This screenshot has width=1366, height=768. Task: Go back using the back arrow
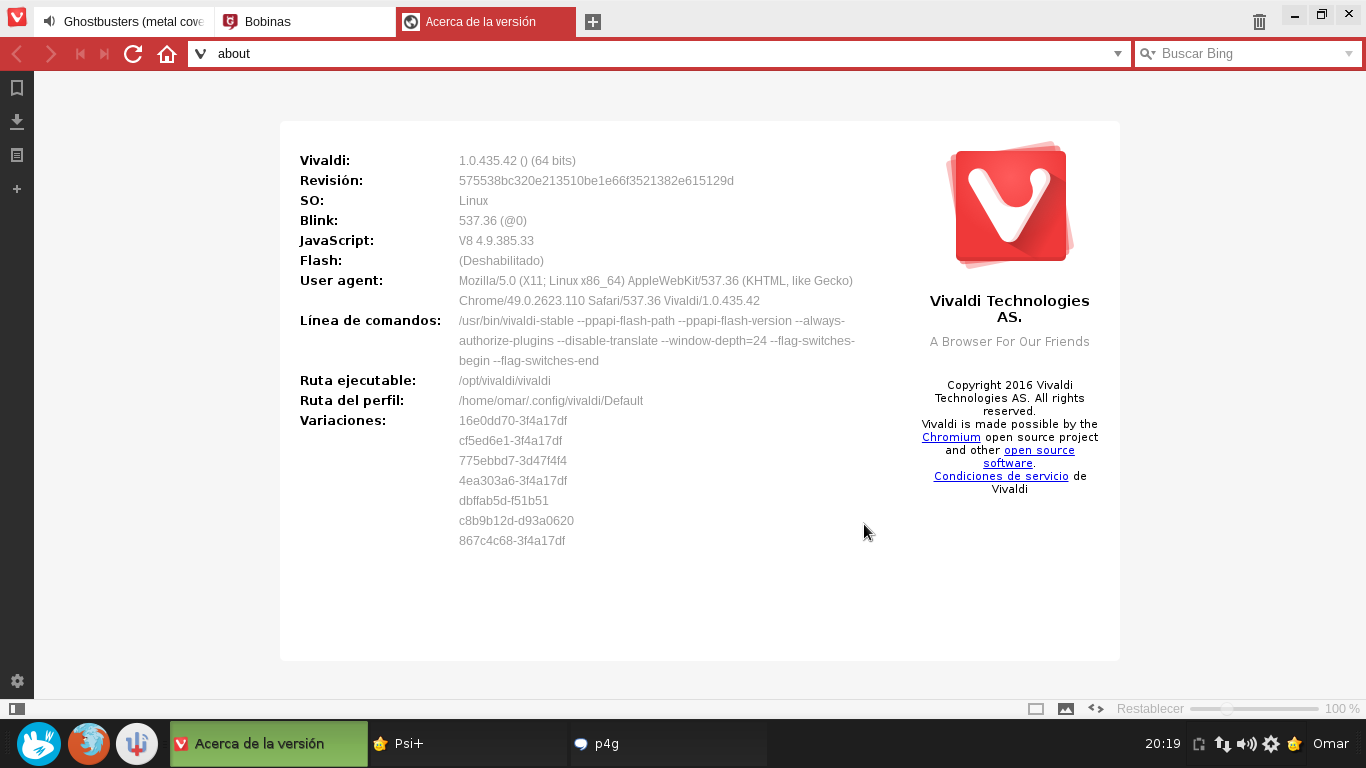pyautogui.click(x=18, y=54)
